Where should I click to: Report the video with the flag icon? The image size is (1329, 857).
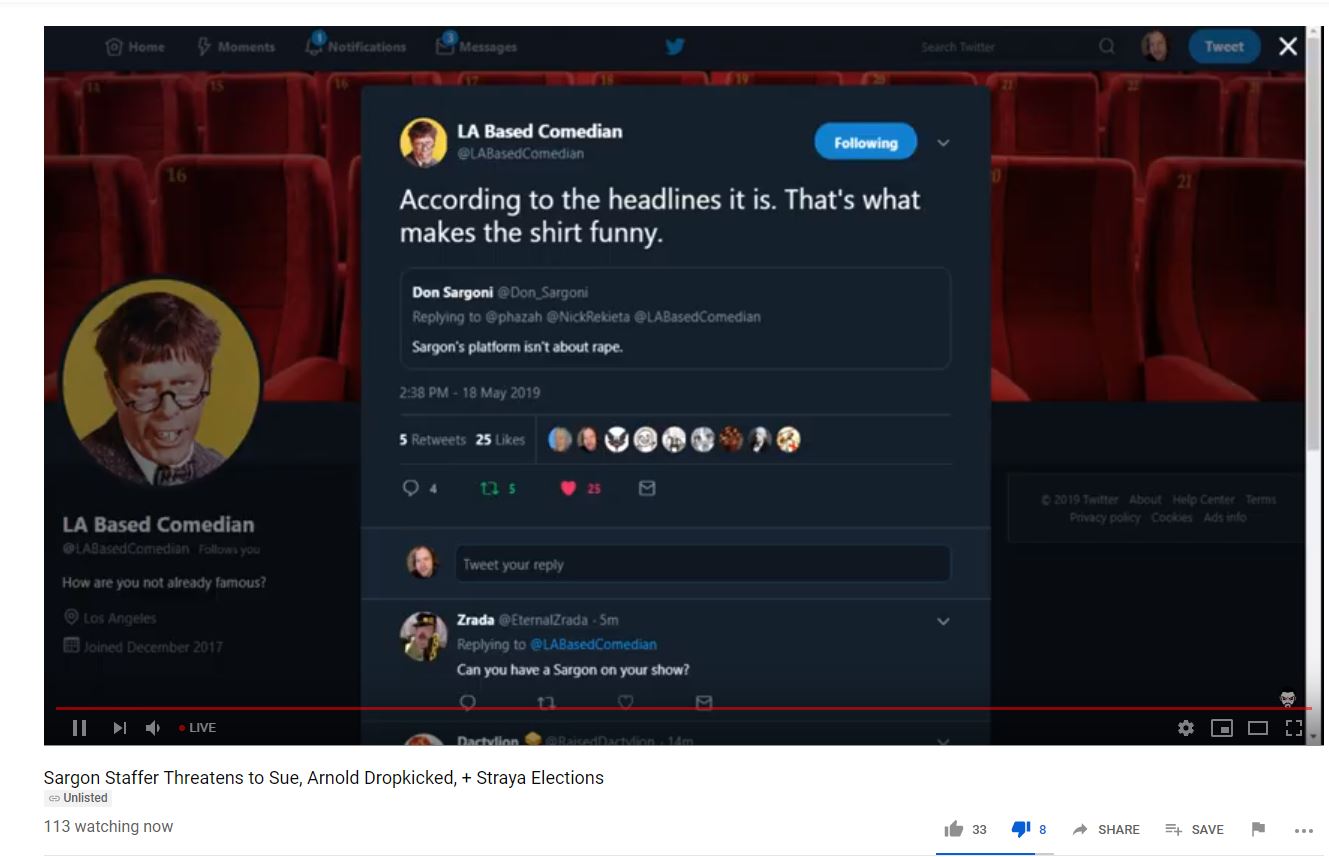1258,829
